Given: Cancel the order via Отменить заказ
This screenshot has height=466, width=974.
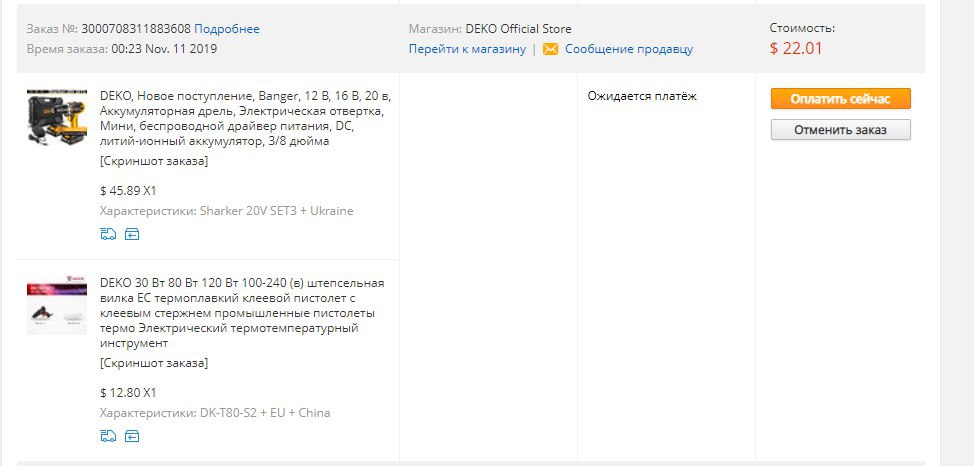Looking at the screenshot, I should point(840,130).
